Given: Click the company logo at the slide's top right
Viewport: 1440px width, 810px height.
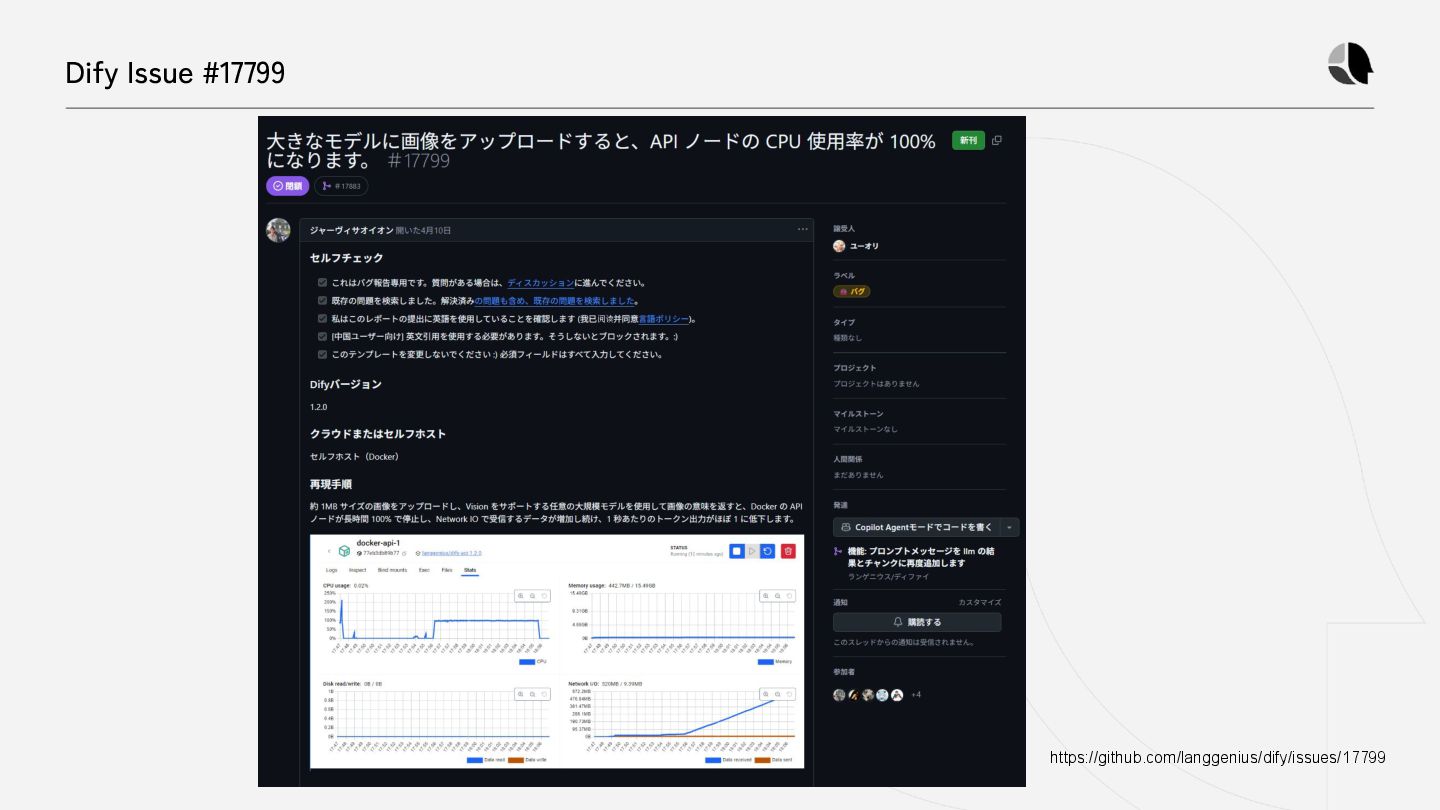Looking at the screenshot, I should [1350, 64].
